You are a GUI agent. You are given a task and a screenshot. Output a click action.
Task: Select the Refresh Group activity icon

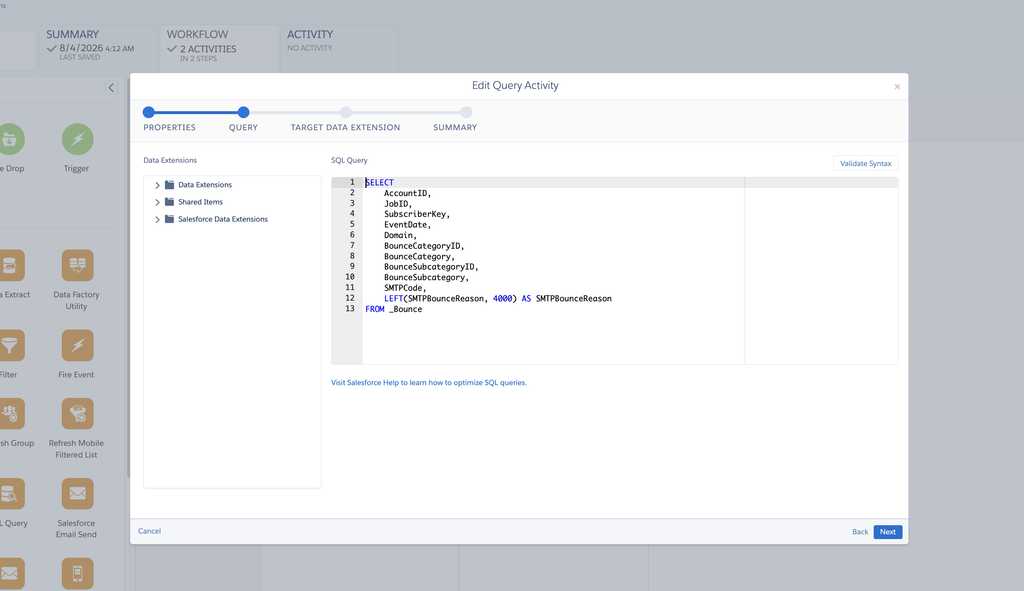pyautogui.click(x=10, y=413)
